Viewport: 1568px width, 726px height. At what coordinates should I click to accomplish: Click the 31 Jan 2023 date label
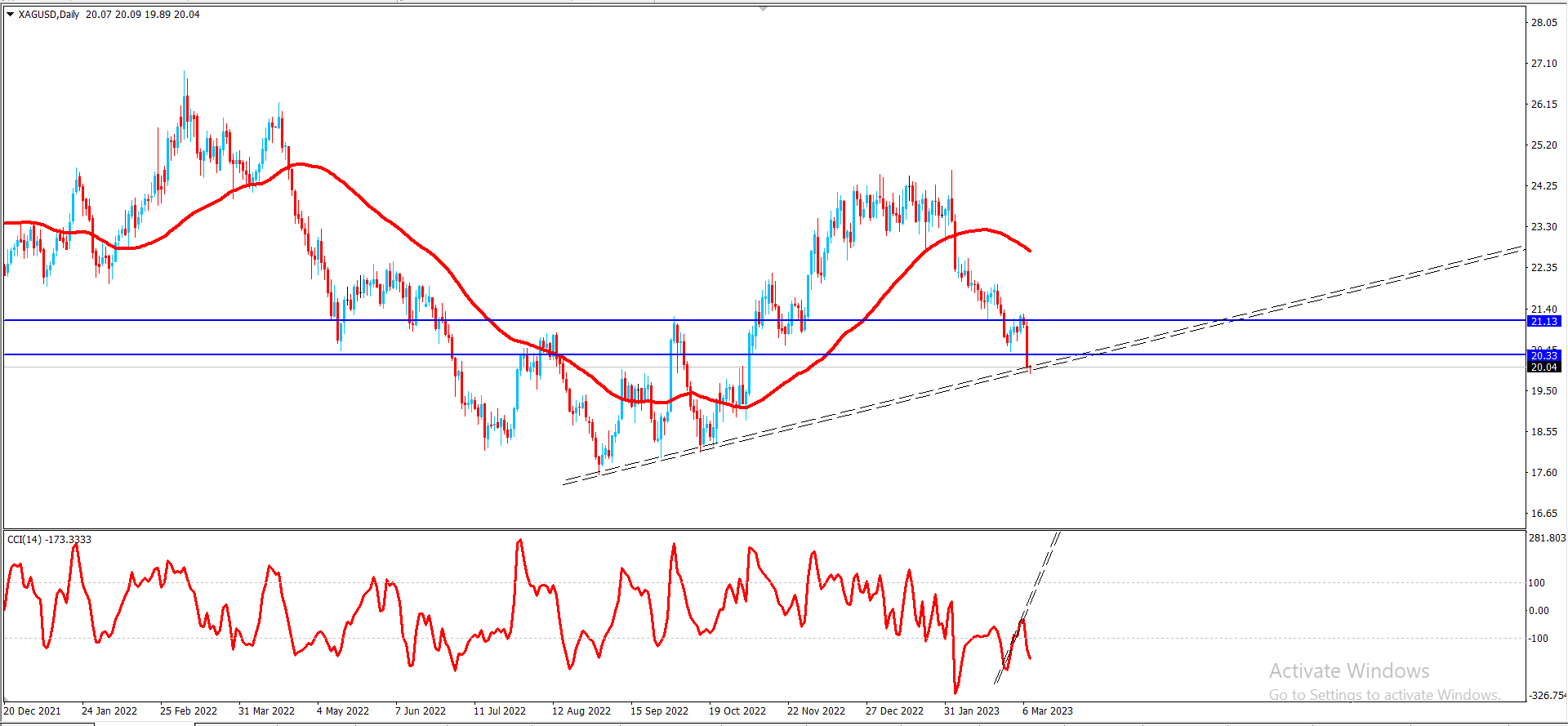click(972, 710)
